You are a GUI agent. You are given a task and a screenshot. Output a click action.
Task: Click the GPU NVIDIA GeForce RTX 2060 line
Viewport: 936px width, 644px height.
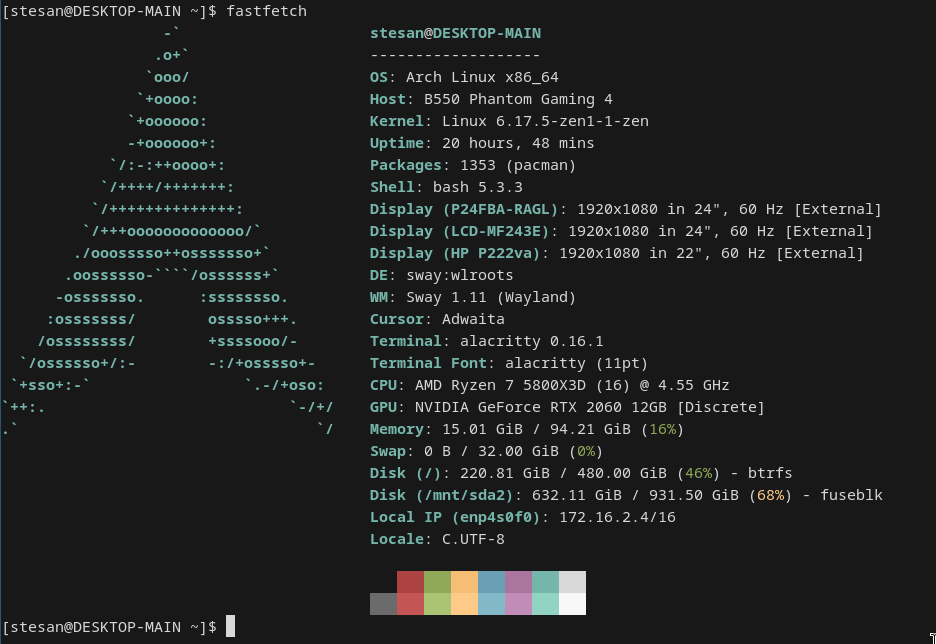pyautogui.click(x=567, y=407)
